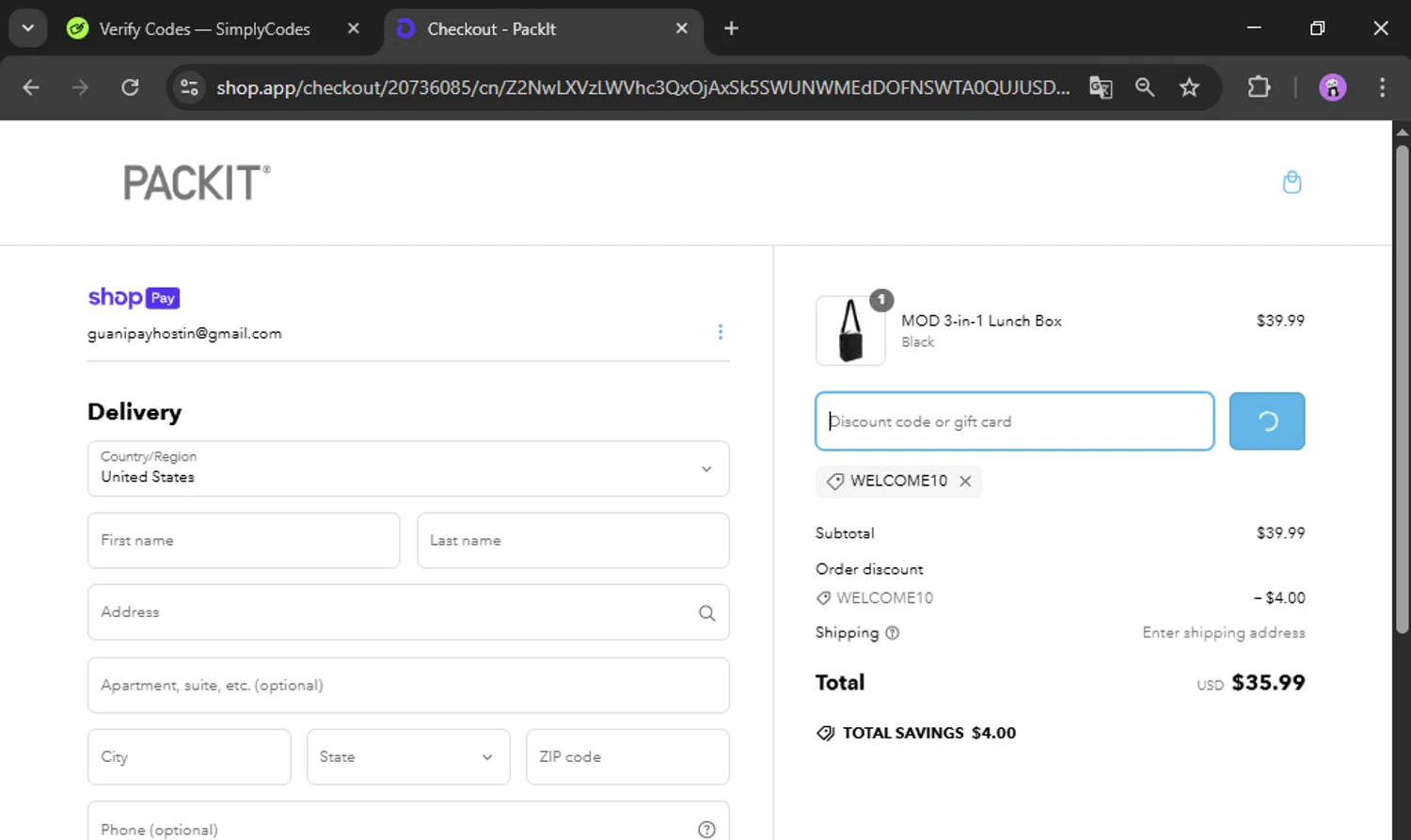Open the shopping bag cart icon
This screenshot has height=840, width=1411.
click(x=1292, y=182)
